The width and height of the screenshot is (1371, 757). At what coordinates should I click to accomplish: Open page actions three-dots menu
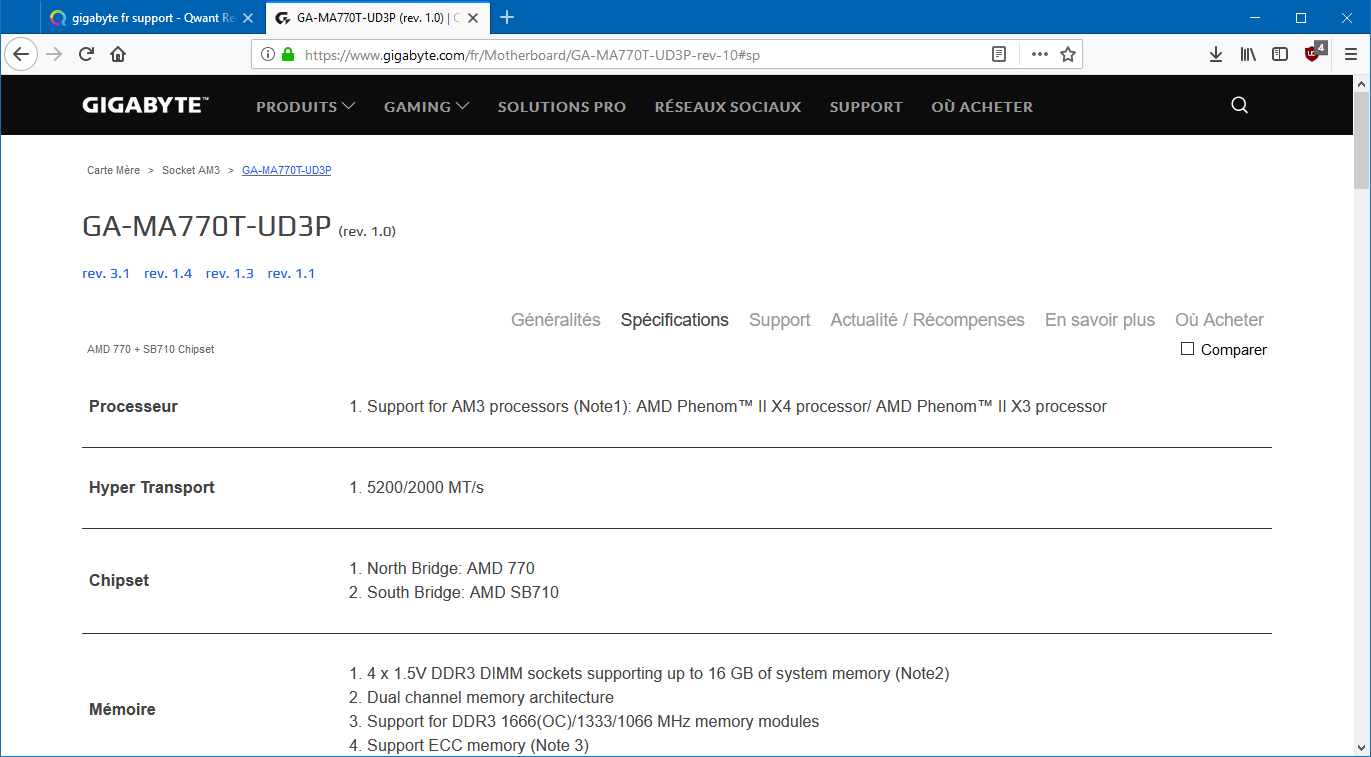coord(1040,55)
